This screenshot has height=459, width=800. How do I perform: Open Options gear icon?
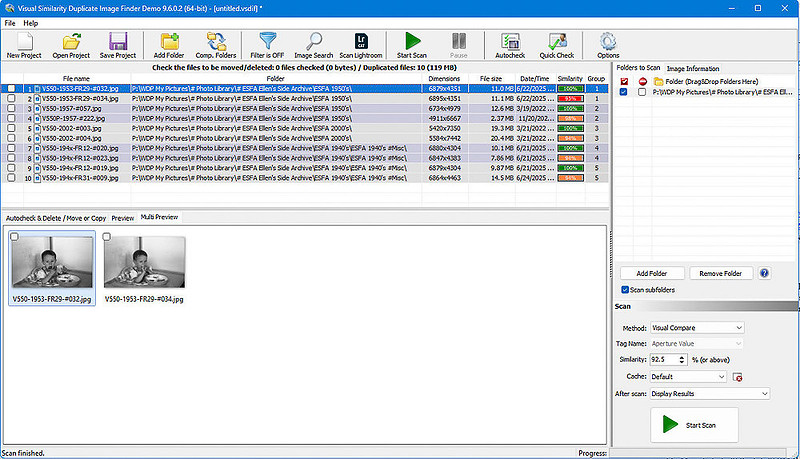coord(608,42)
